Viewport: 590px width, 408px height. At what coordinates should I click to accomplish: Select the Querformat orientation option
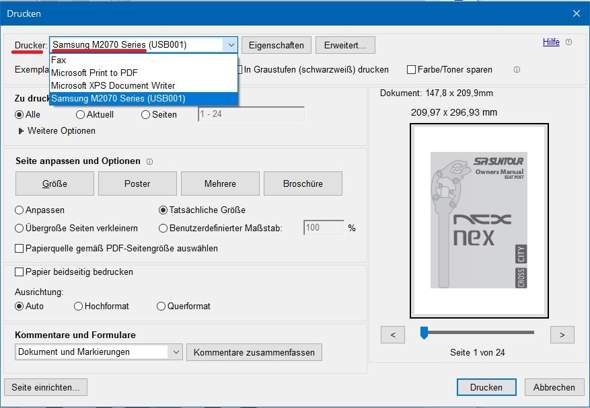pos(161,306)
